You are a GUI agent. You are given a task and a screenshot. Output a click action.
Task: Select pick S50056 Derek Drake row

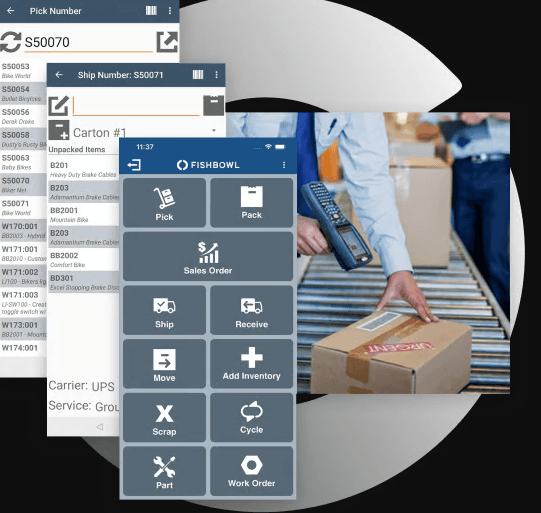coord(23,116)
